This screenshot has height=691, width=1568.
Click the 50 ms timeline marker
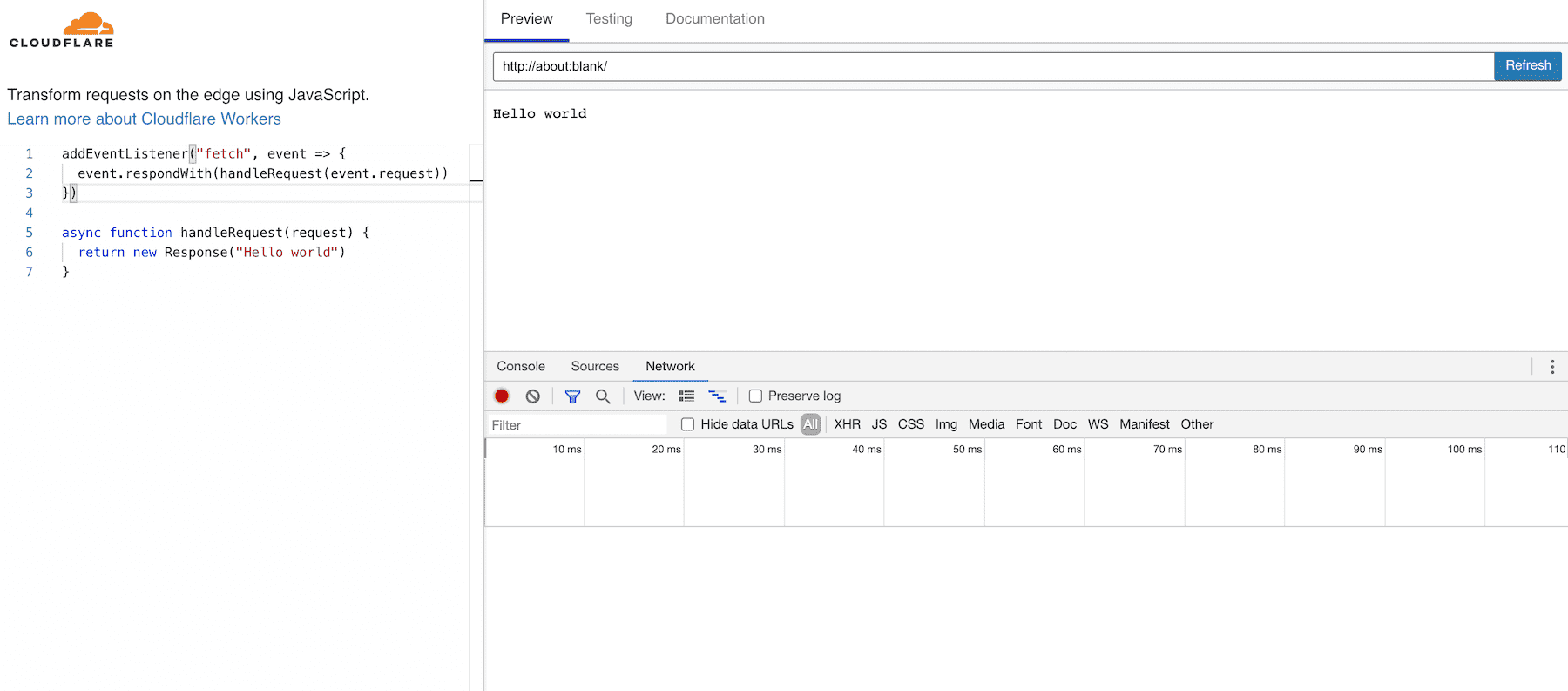tap(967, 450)
